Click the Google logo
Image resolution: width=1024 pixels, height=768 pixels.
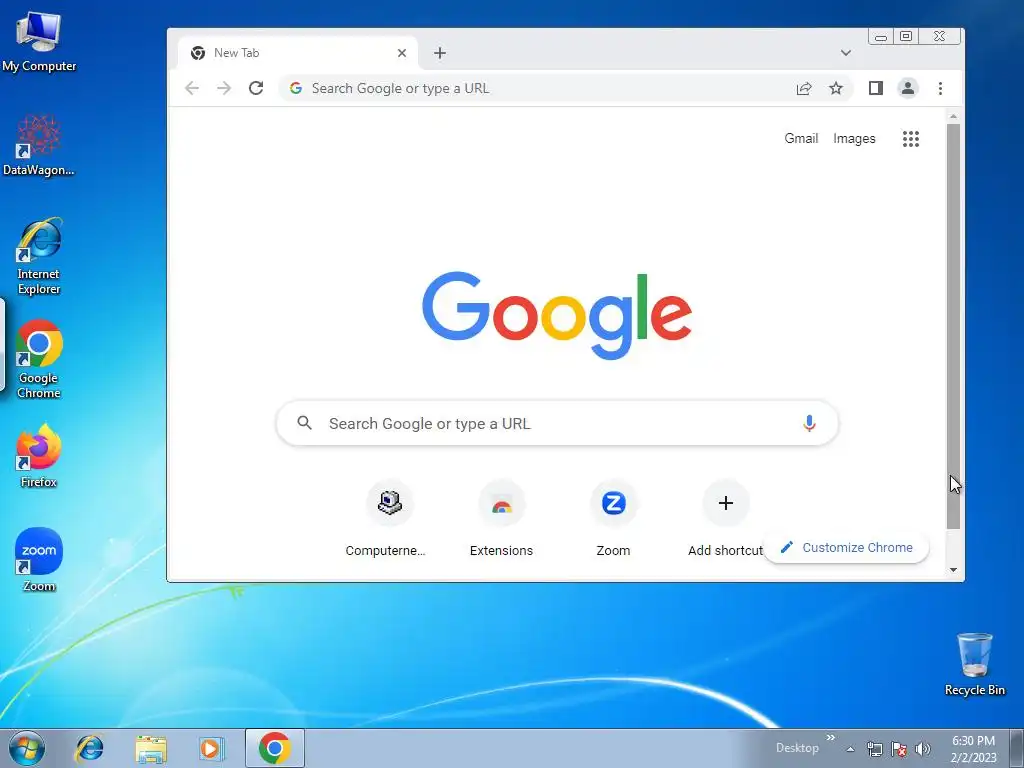tap(557, 315)
